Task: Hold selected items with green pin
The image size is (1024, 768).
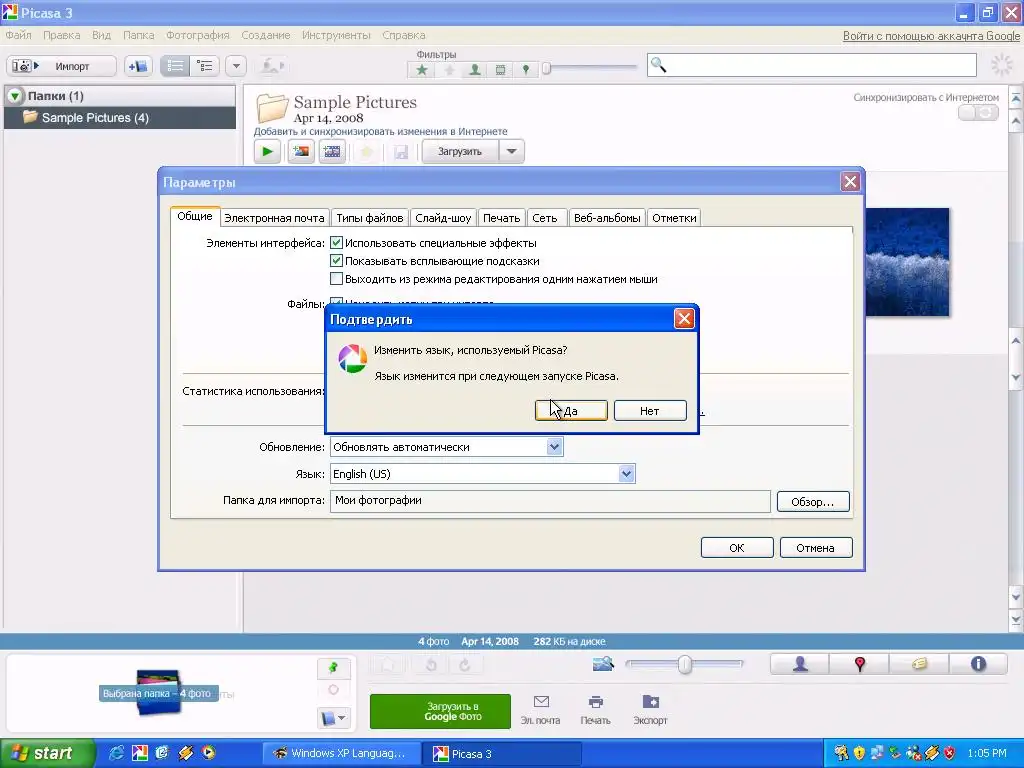Action: tap(334, 667)
